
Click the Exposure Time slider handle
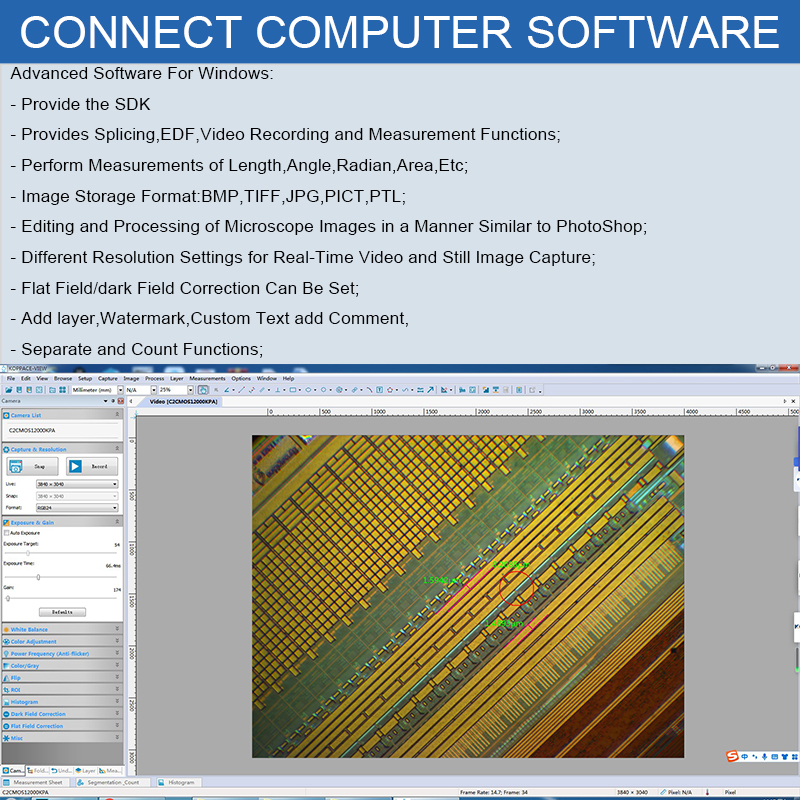pyautogui.click(x=38, y=577)
